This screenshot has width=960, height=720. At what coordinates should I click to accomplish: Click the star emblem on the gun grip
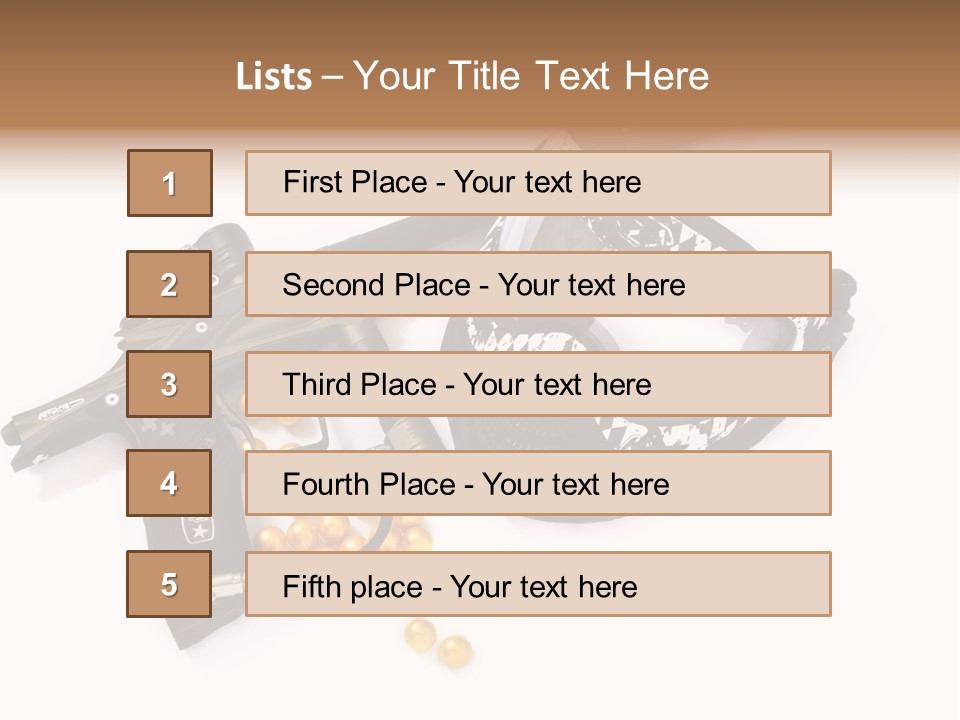(199, 531)
